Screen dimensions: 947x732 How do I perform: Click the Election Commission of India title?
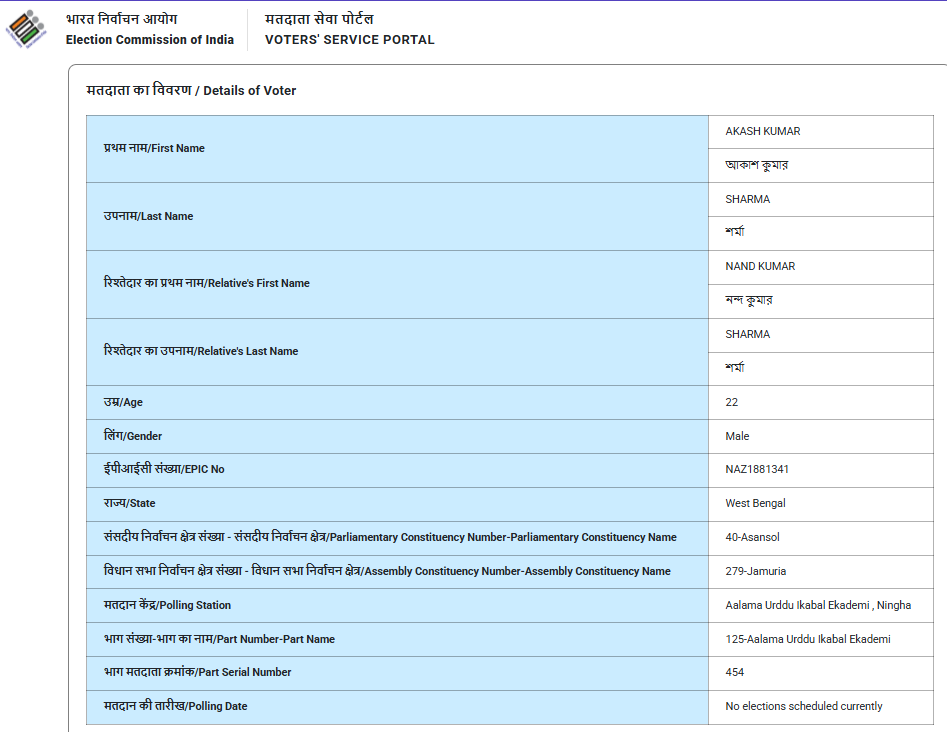(149, 30)
